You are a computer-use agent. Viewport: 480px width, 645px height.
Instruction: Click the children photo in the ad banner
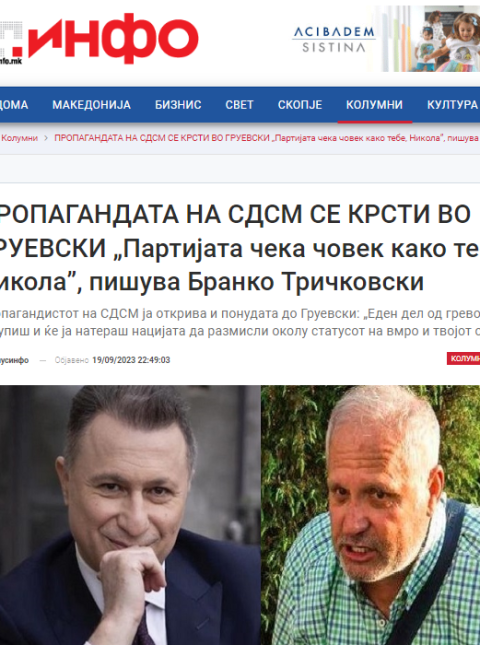pyautogui.click(x=428, y=39)
